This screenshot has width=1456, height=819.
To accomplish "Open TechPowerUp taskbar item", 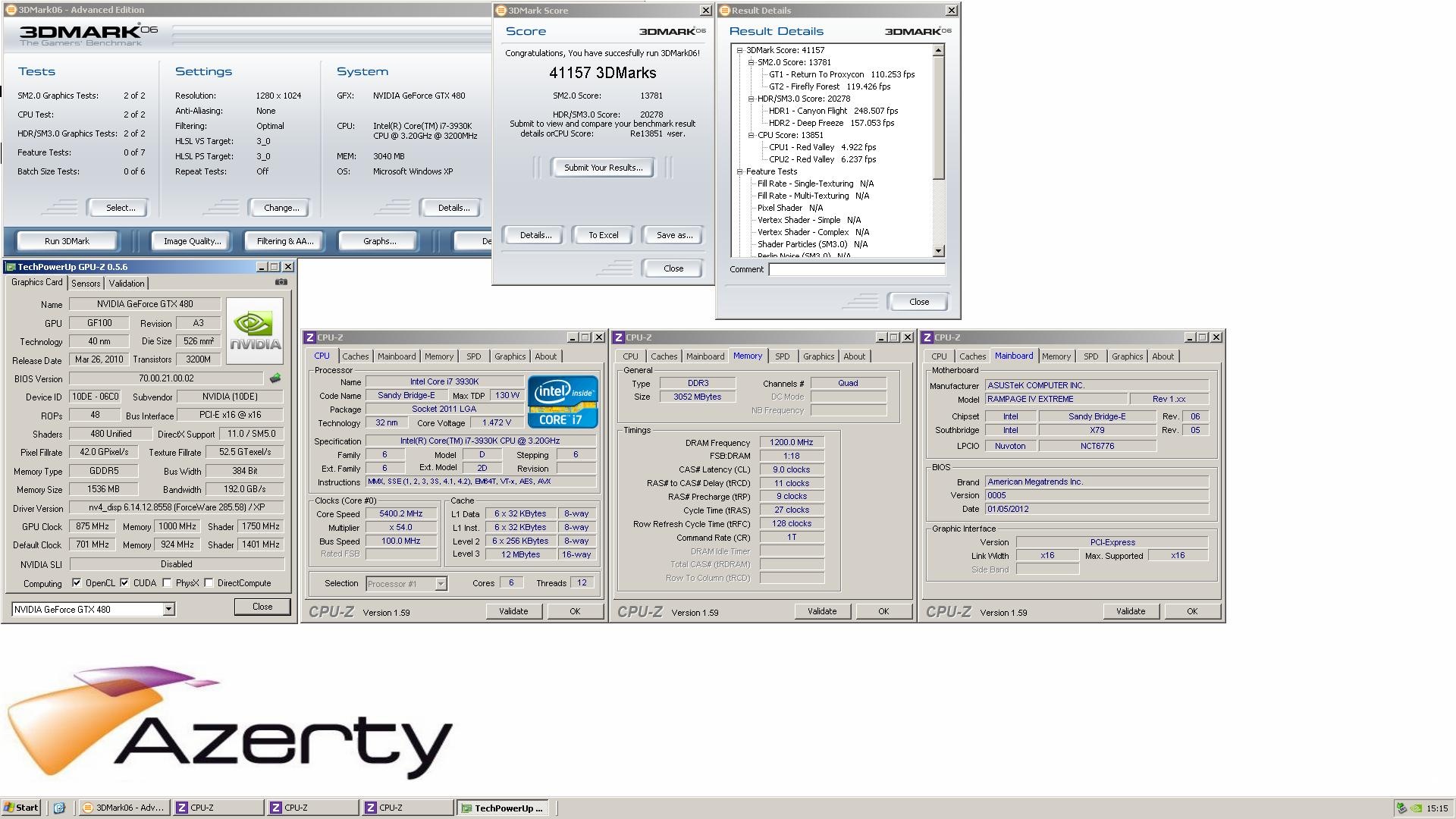I will click(x=503, y=808).
